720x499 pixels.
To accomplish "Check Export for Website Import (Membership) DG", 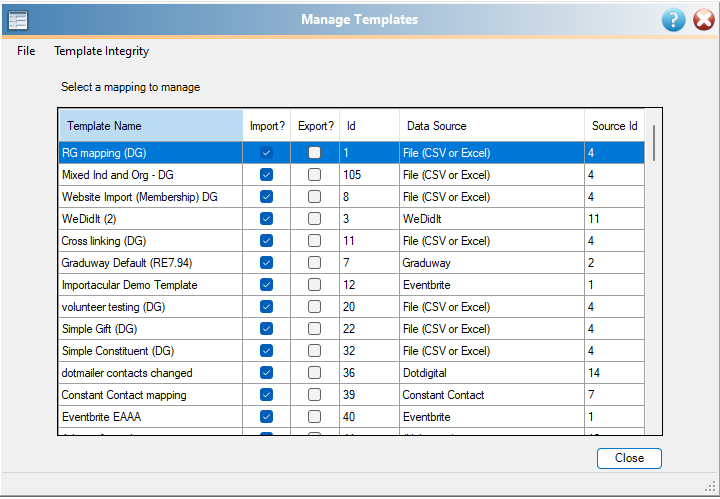I will click(315, 196).
